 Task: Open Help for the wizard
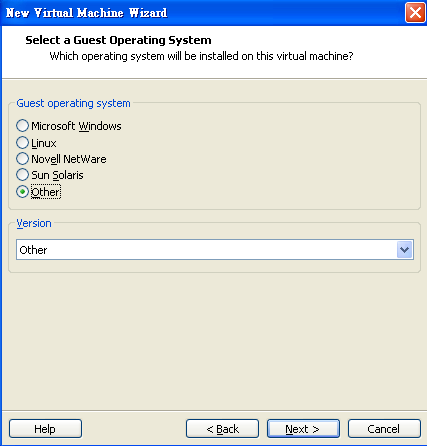(45, 429)
